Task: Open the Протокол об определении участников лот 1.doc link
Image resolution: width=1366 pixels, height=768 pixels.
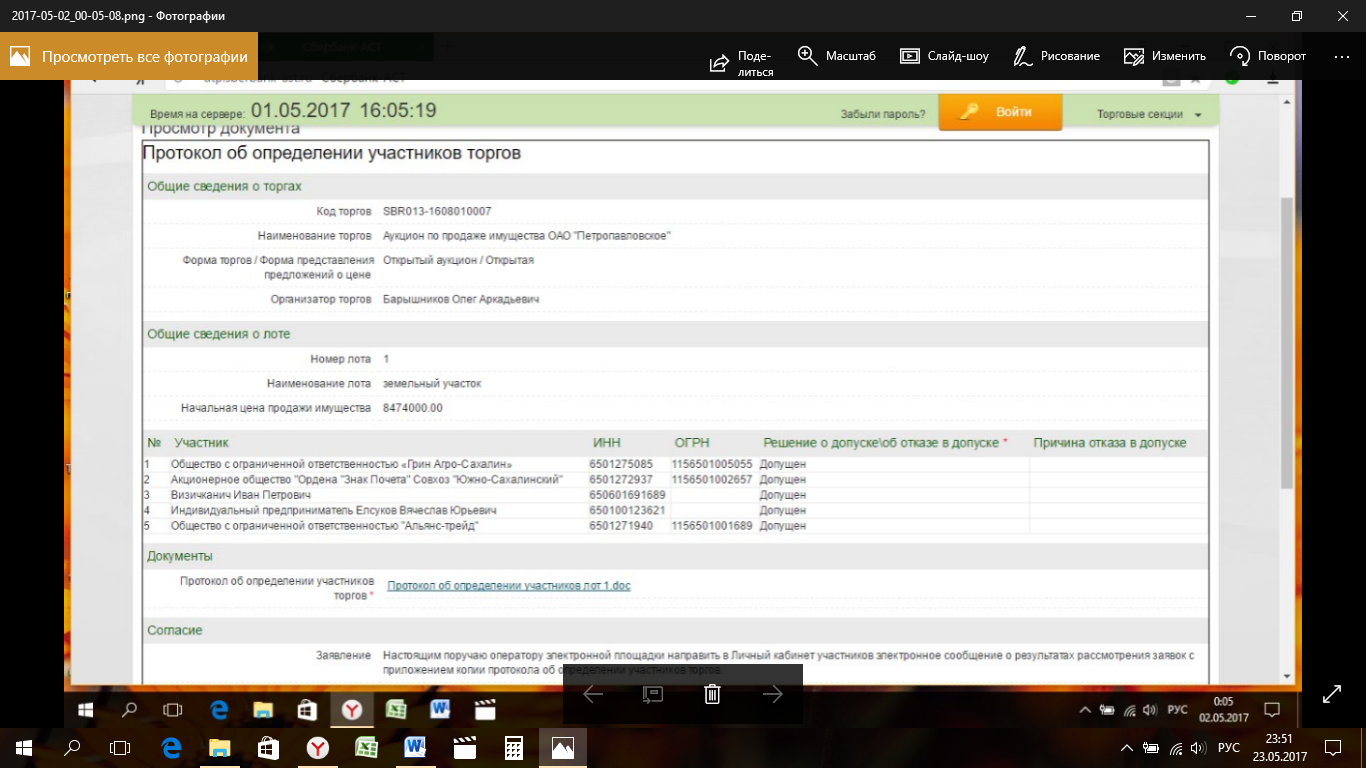Action: coord(508,586)
